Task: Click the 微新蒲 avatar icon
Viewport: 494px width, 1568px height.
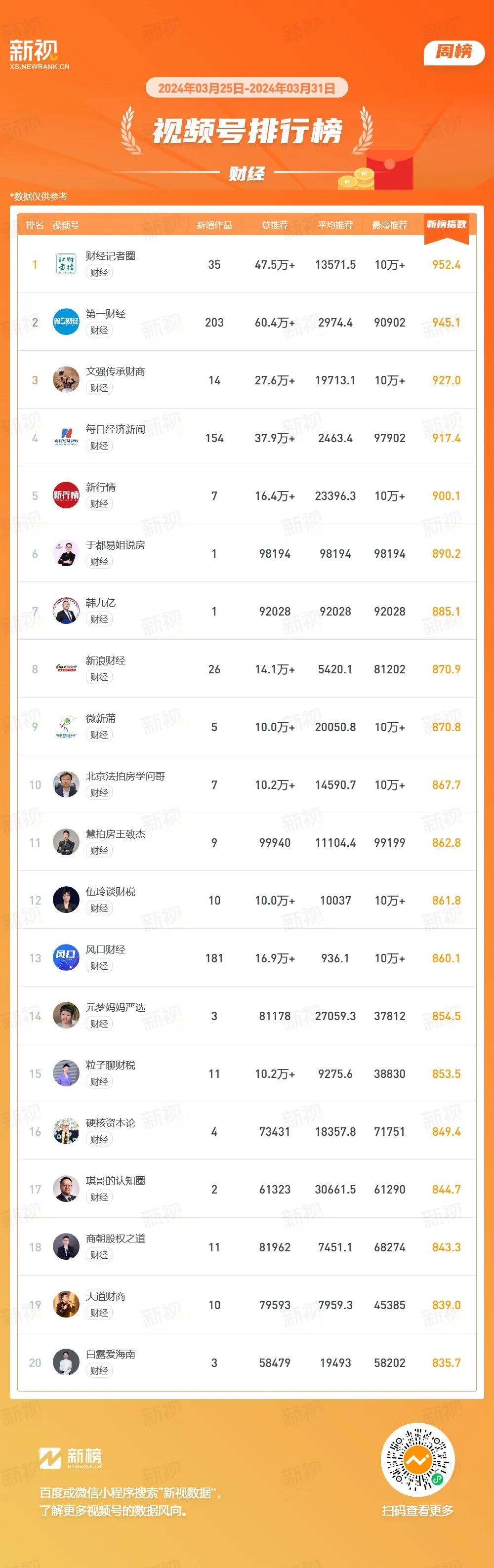Action: pyautogui.click(x=66, y=727)
